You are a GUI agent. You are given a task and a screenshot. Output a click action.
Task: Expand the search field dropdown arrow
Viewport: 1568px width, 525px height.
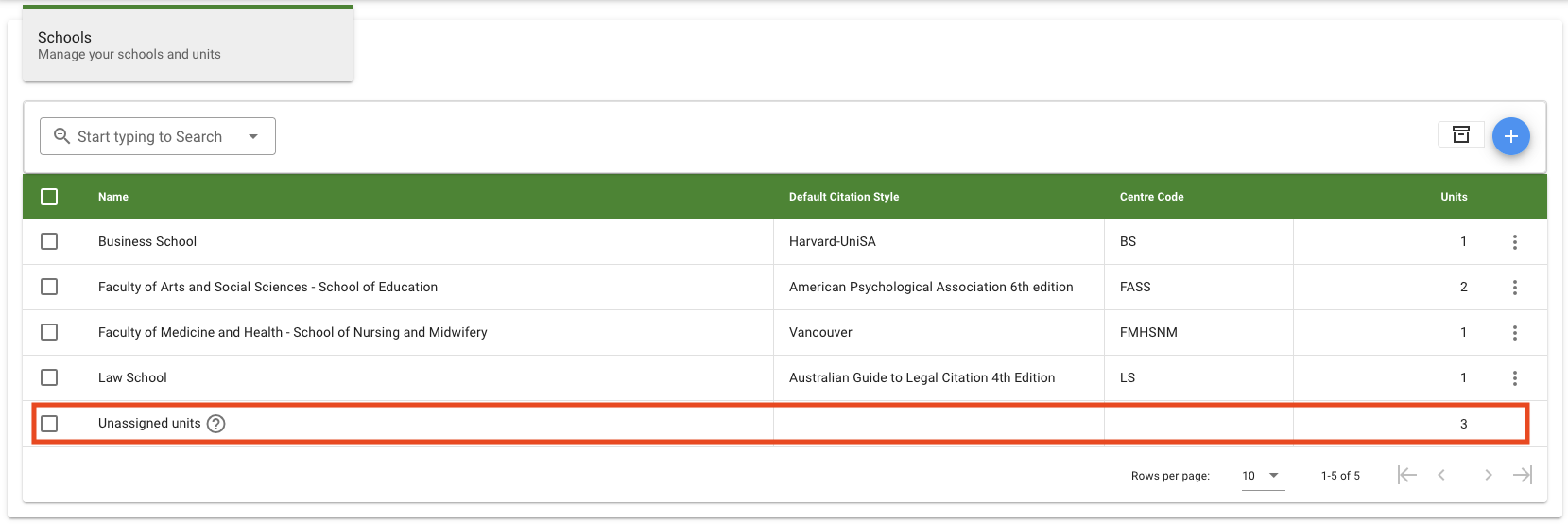point(253,136)
